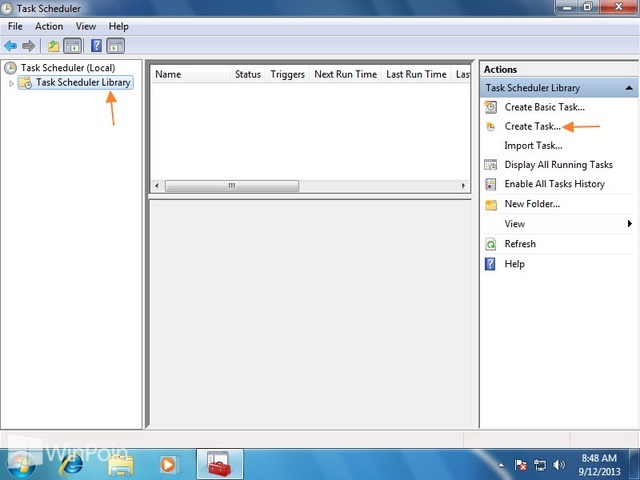640x480 pixels.
Task: Click the Task Scheduler Library folder icon
Action: point(25,82)
